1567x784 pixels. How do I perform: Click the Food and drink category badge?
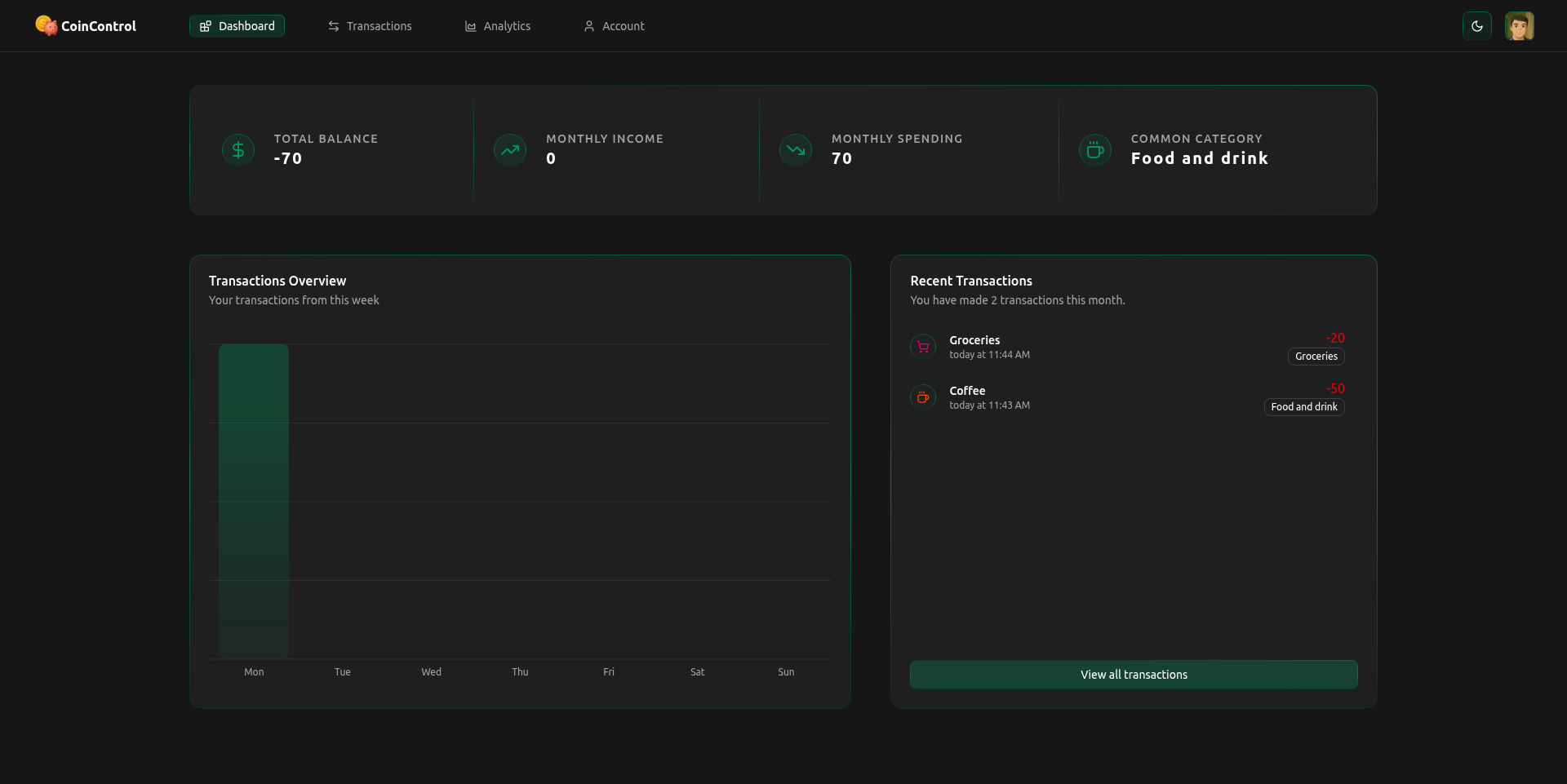coord(1303,407)
